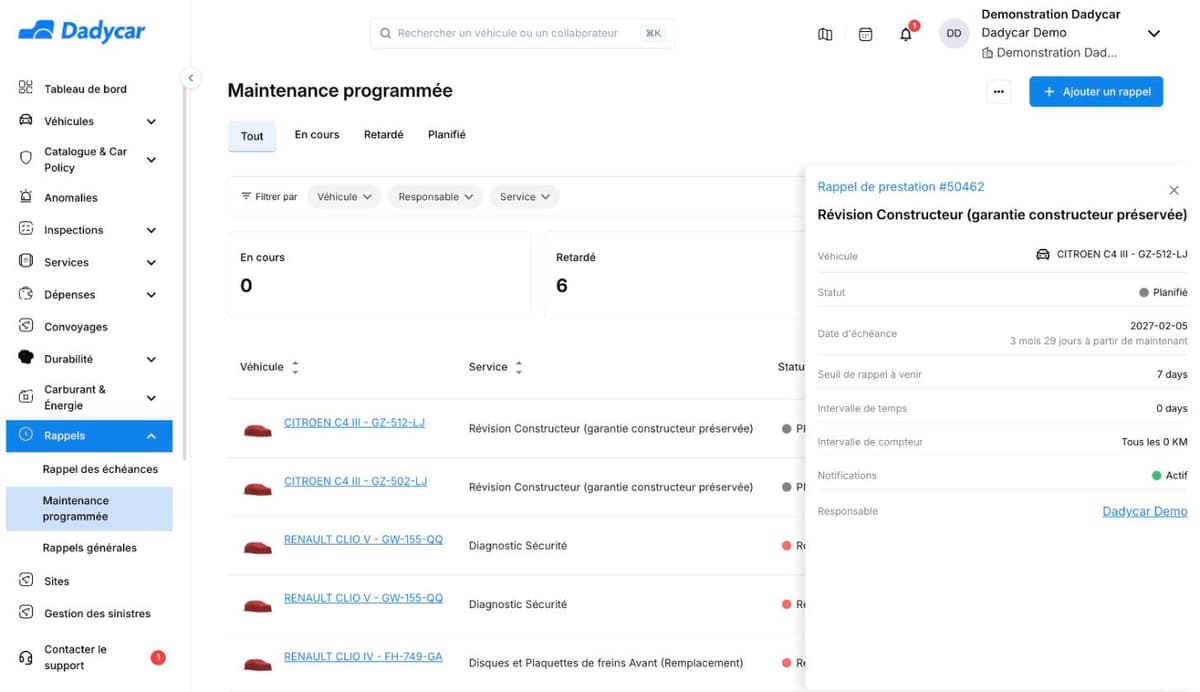Expand the Services sidebar menu

[x=151, y=263]
